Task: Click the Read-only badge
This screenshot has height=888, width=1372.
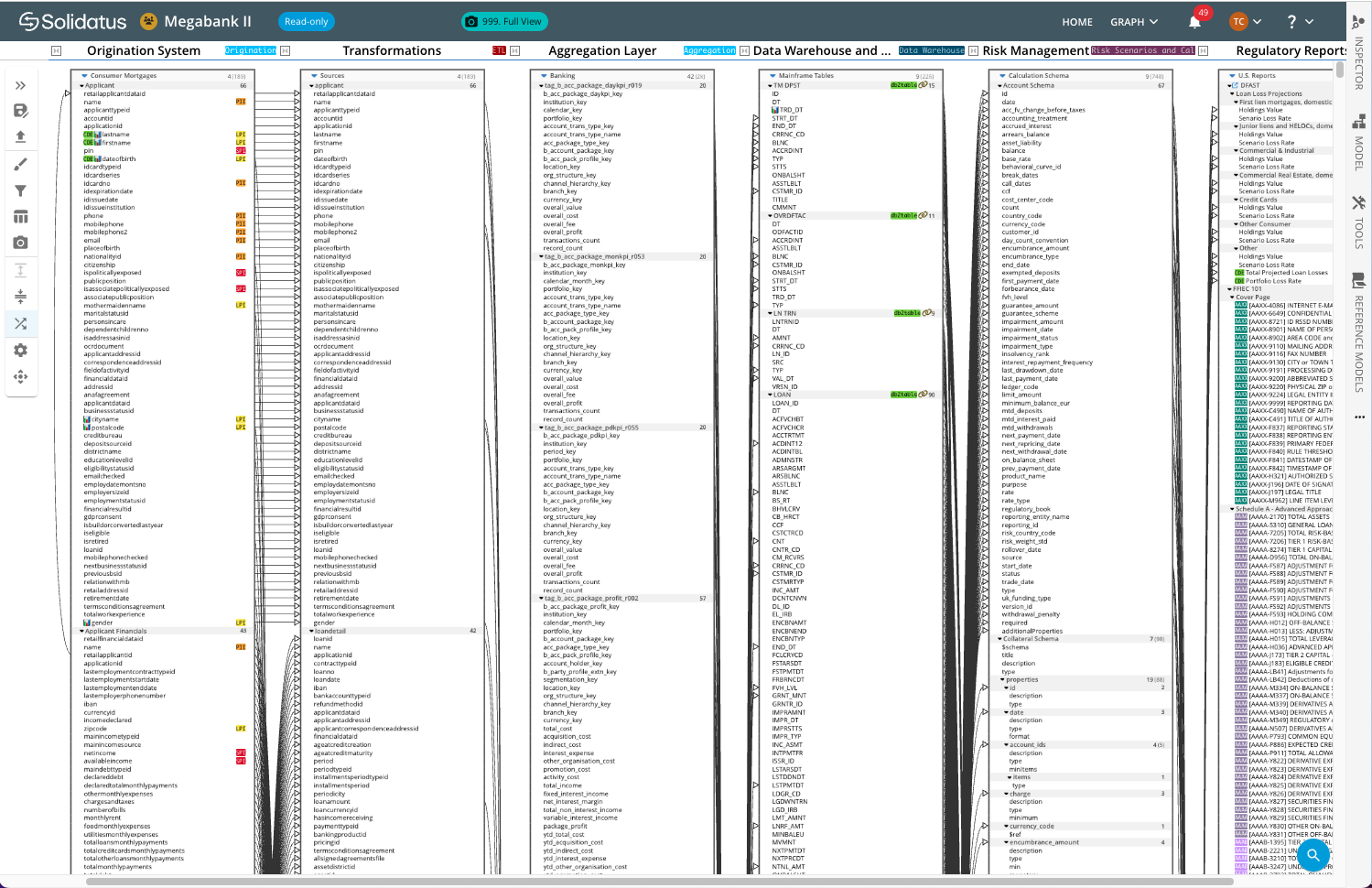Action: pos(306,22)
